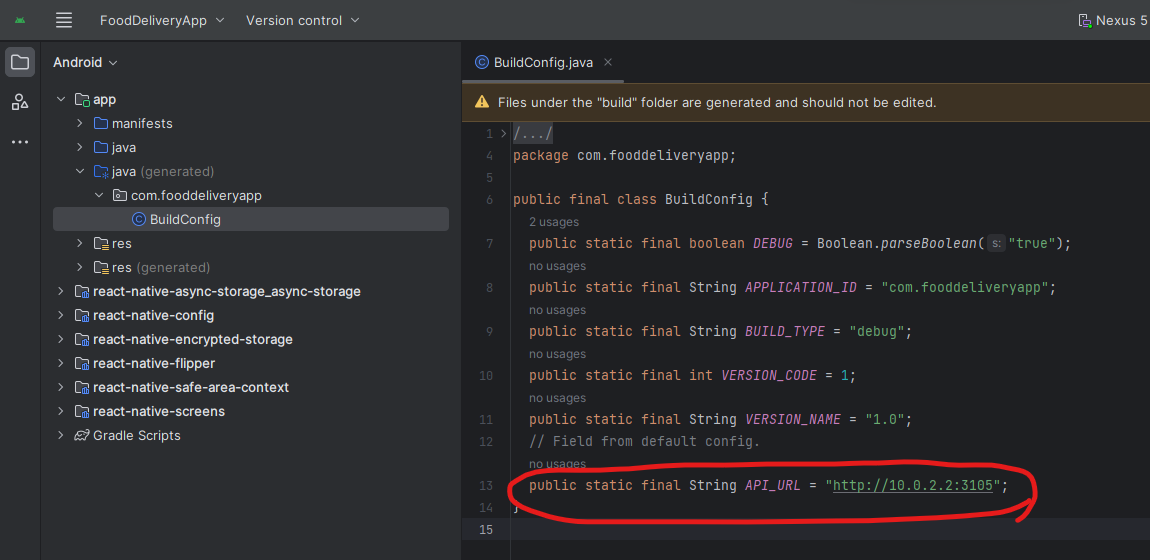Expand the java folder
This screenshot has height=560, width=1150.
tap(80, 147)
